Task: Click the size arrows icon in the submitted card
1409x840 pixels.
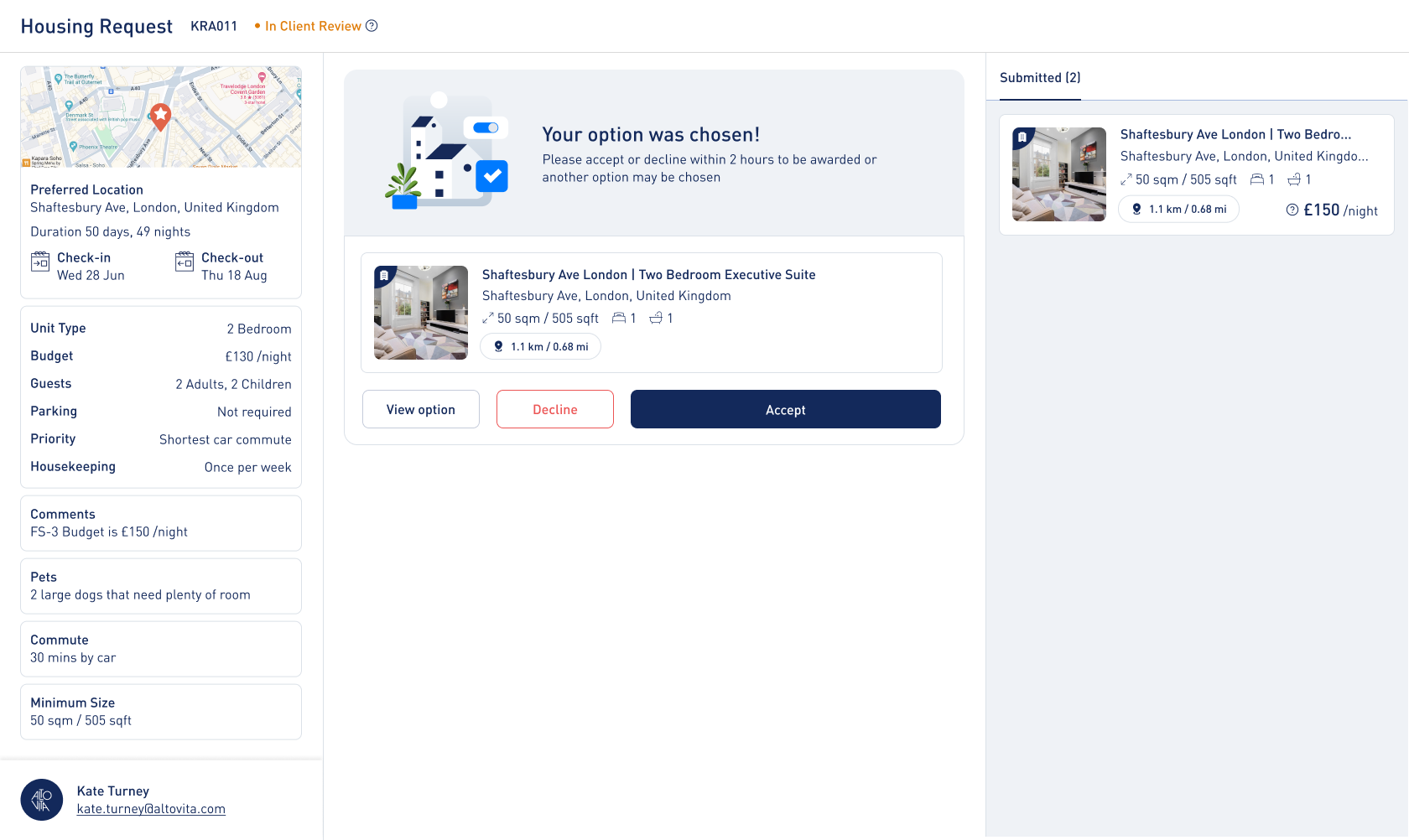Action: pyautogui.click(x=1126, y=180)
